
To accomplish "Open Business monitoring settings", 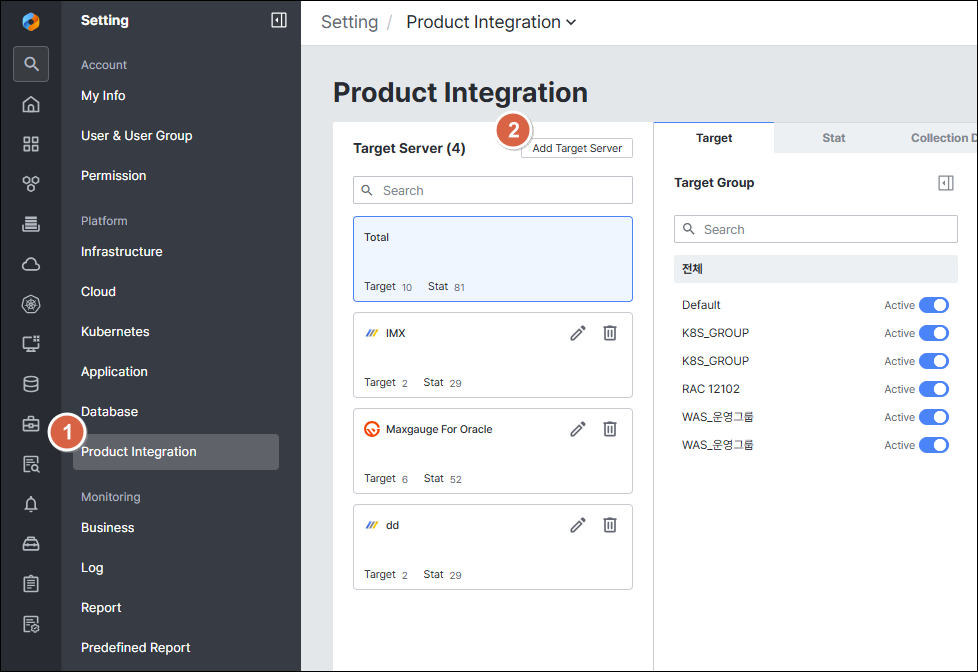I will point(107,527).
